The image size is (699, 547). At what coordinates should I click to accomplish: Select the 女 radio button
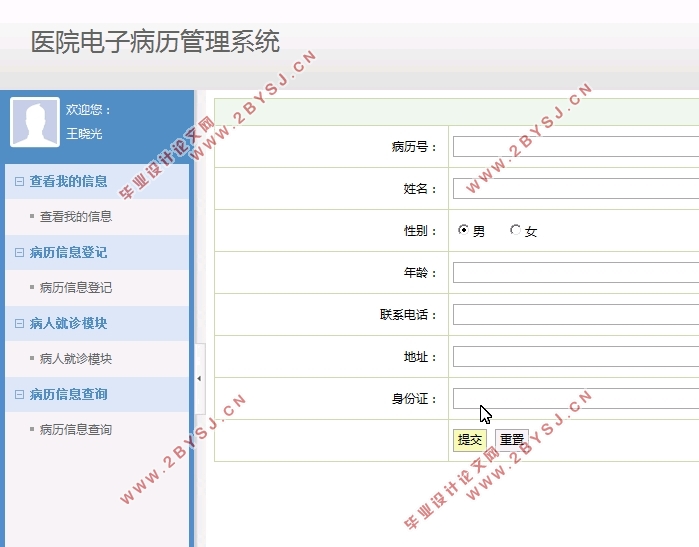coord(515,230)
